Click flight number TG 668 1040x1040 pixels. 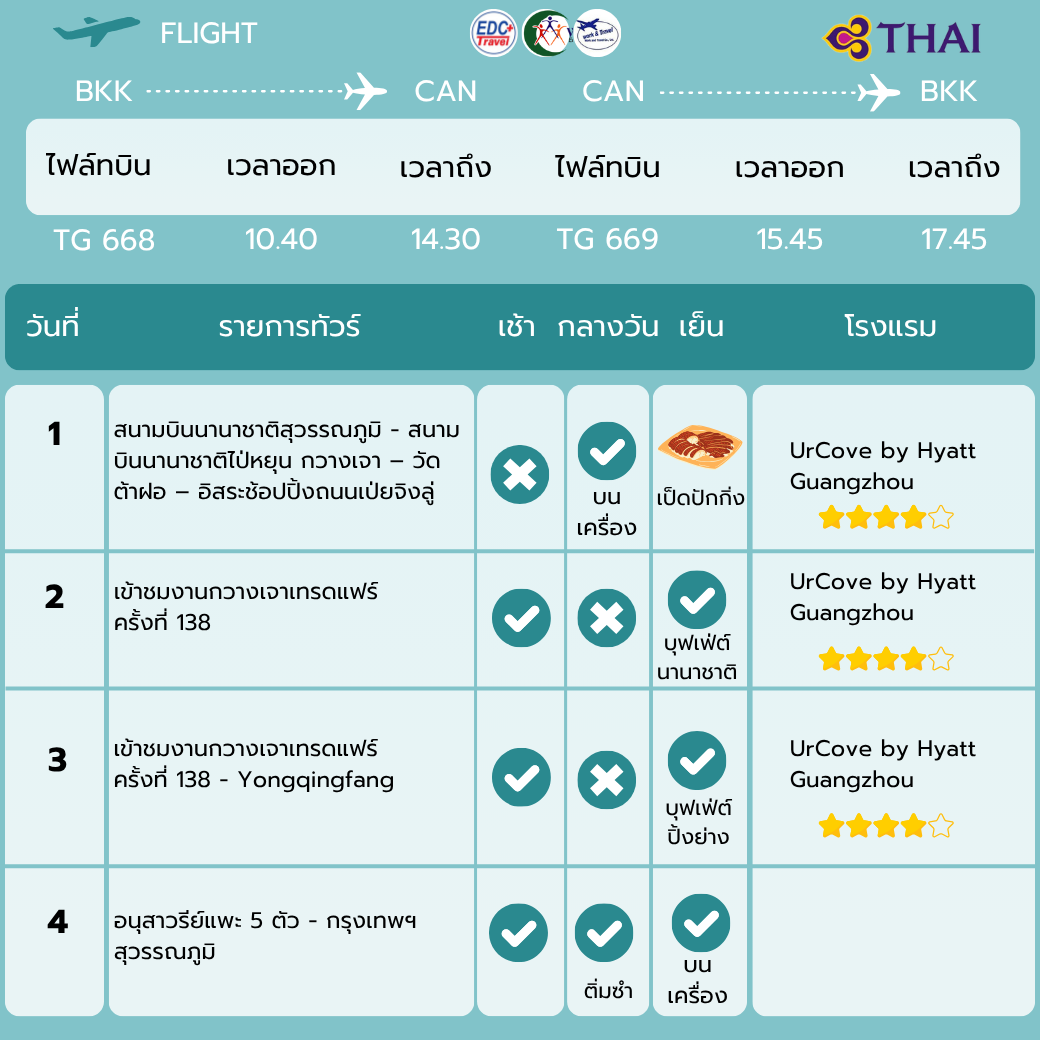pyautogui.click(x=104, y=240)
